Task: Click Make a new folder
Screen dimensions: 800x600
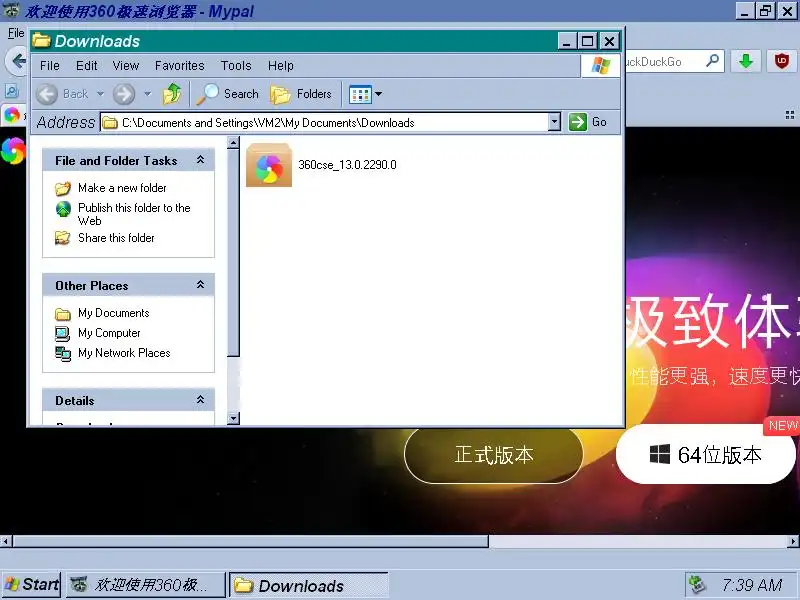Action: (x=122, y=188)
